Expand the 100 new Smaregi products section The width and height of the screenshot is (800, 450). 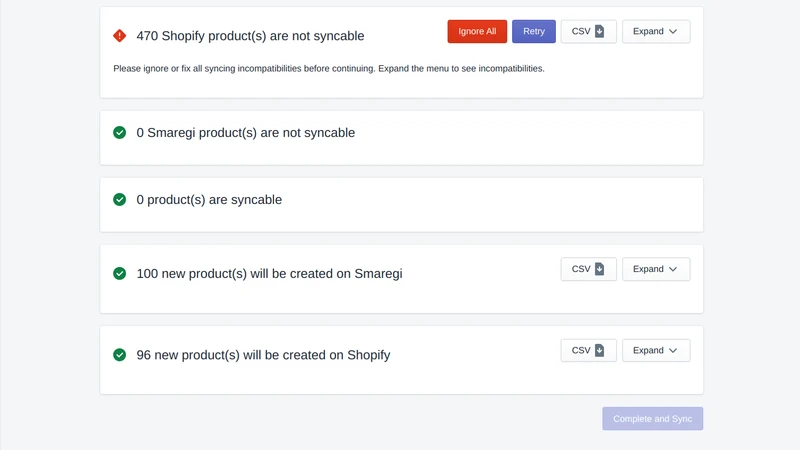click(656, 269)
